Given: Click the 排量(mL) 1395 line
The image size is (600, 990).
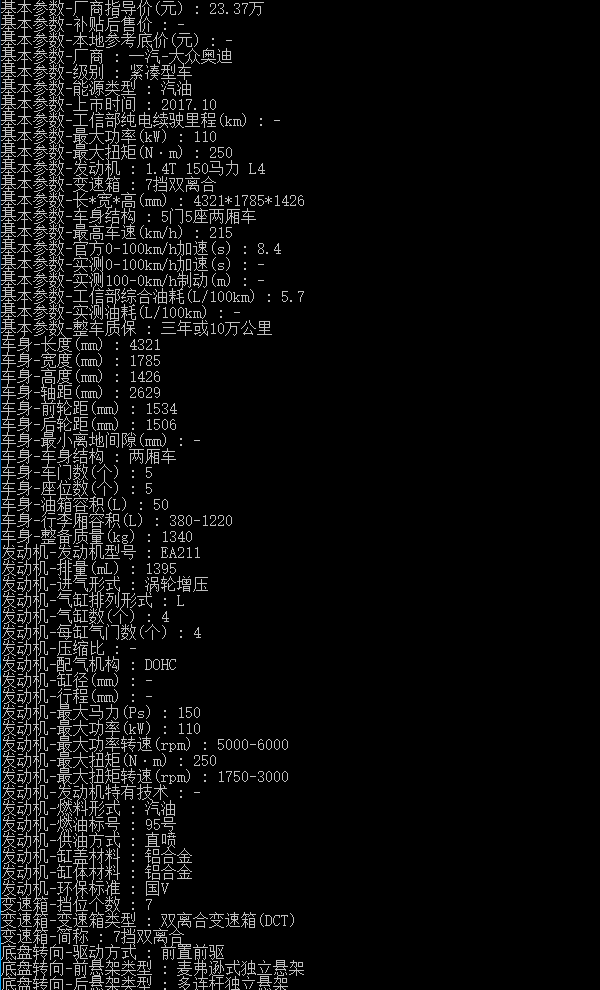Looking at the screenshot, I should [88, 569].
